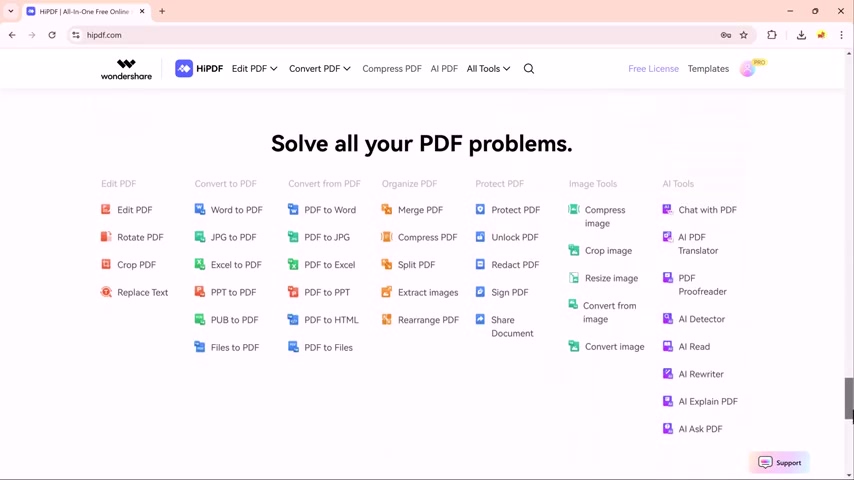Open the Redact PDF link

(x=507, y=265)
